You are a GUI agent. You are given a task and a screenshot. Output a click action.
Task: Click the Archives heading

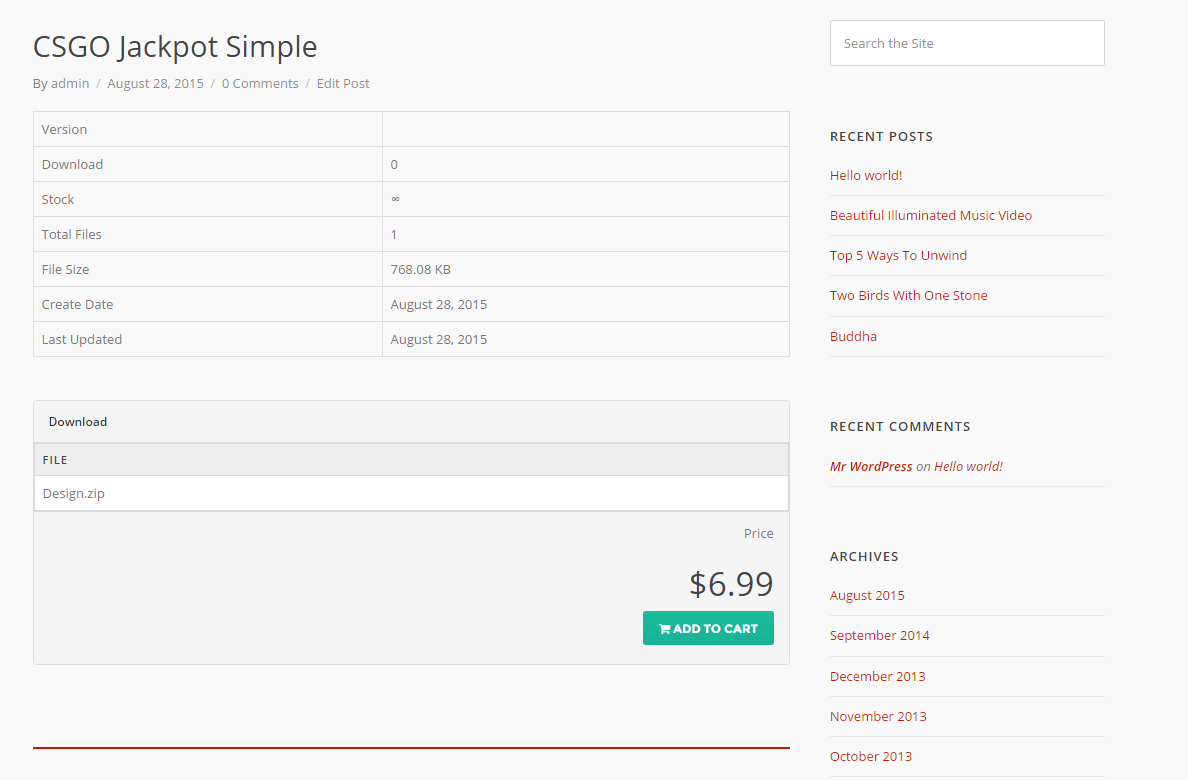864,556
